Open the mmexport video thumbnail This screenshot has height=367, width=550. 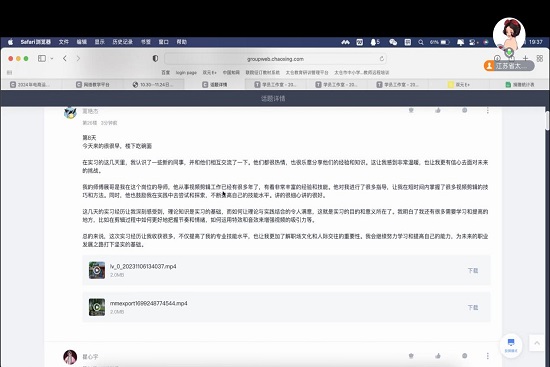97,307
